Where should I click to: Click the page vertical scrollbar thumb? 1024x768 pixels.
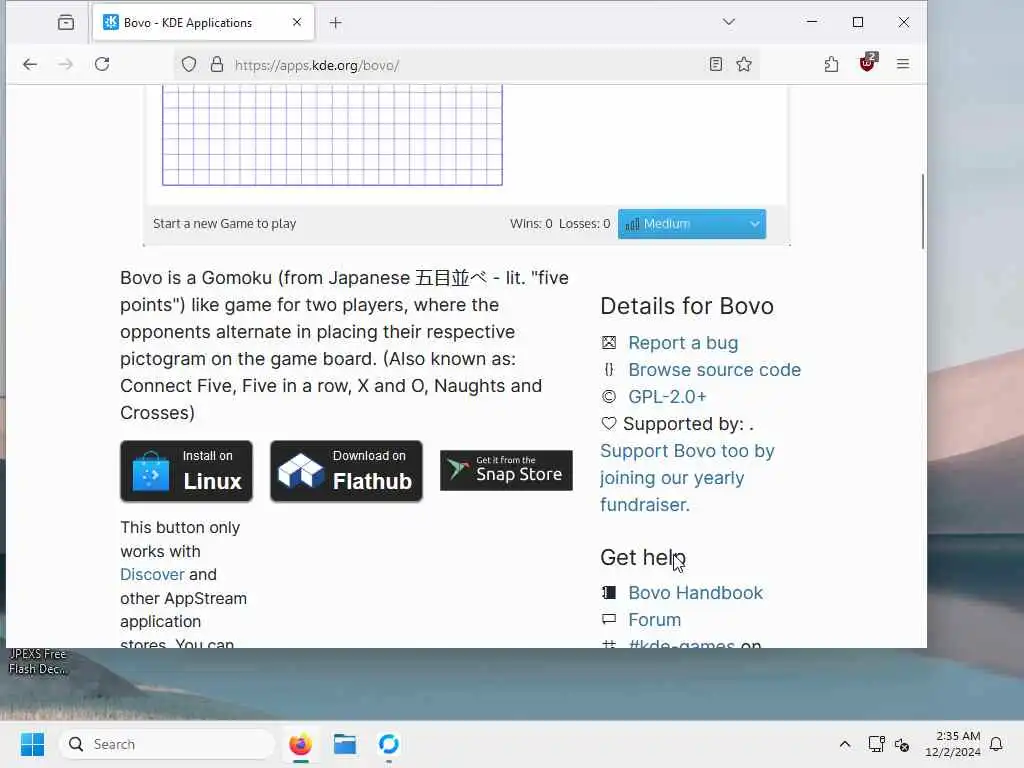click(x=923, y=212)
